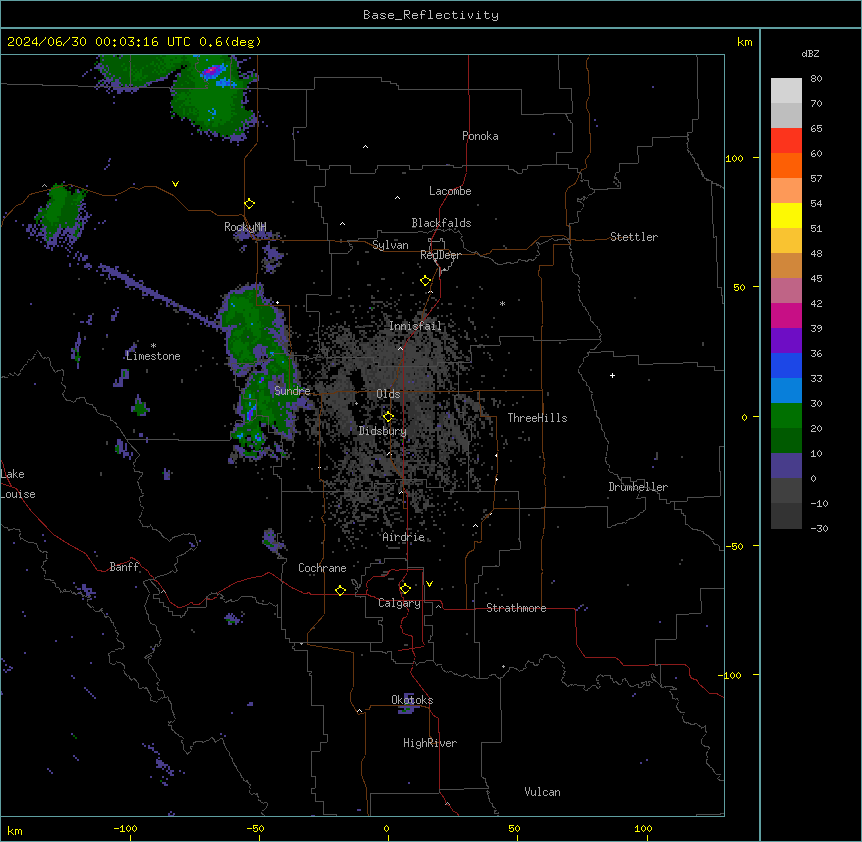Click the Didsbury label
The width and height of the screenshot is (862, 842).
[x=383, y=431]
